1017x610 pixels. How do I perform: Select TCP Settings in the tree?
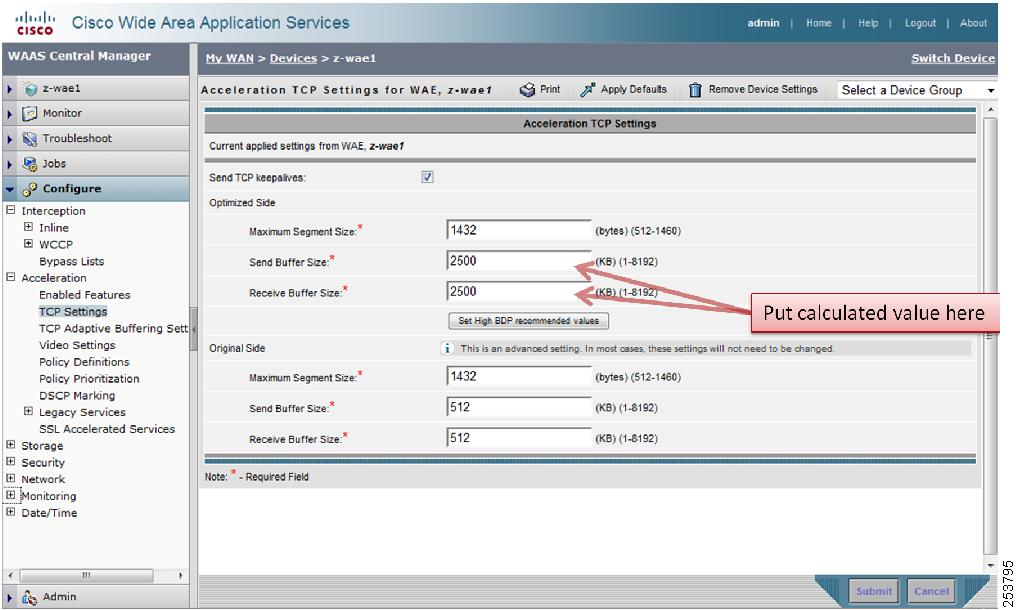click(x=73, y=312)
